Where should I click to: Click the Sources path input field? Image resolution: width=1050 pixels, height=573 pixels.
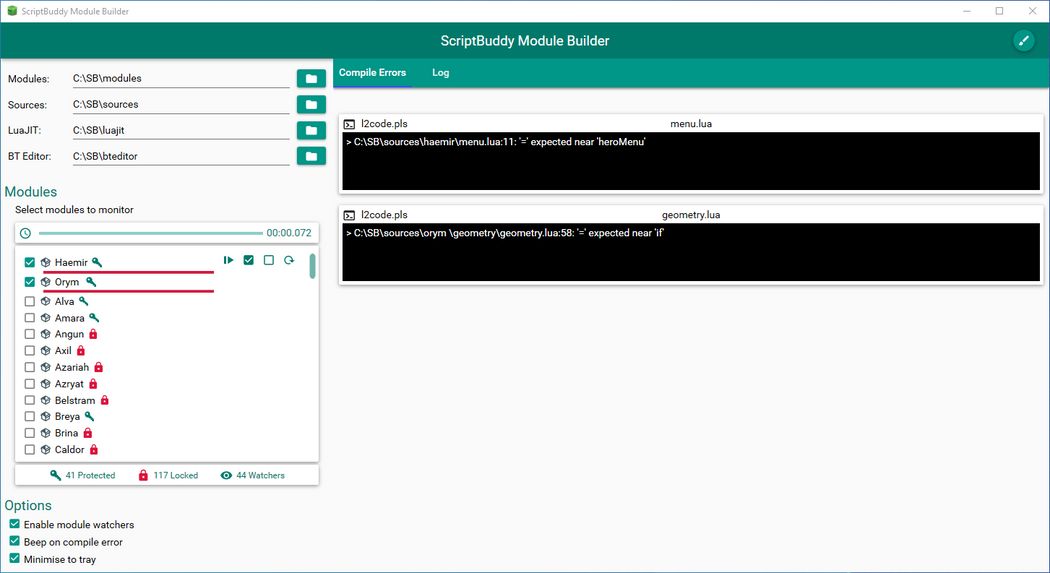tap(180, 104)
